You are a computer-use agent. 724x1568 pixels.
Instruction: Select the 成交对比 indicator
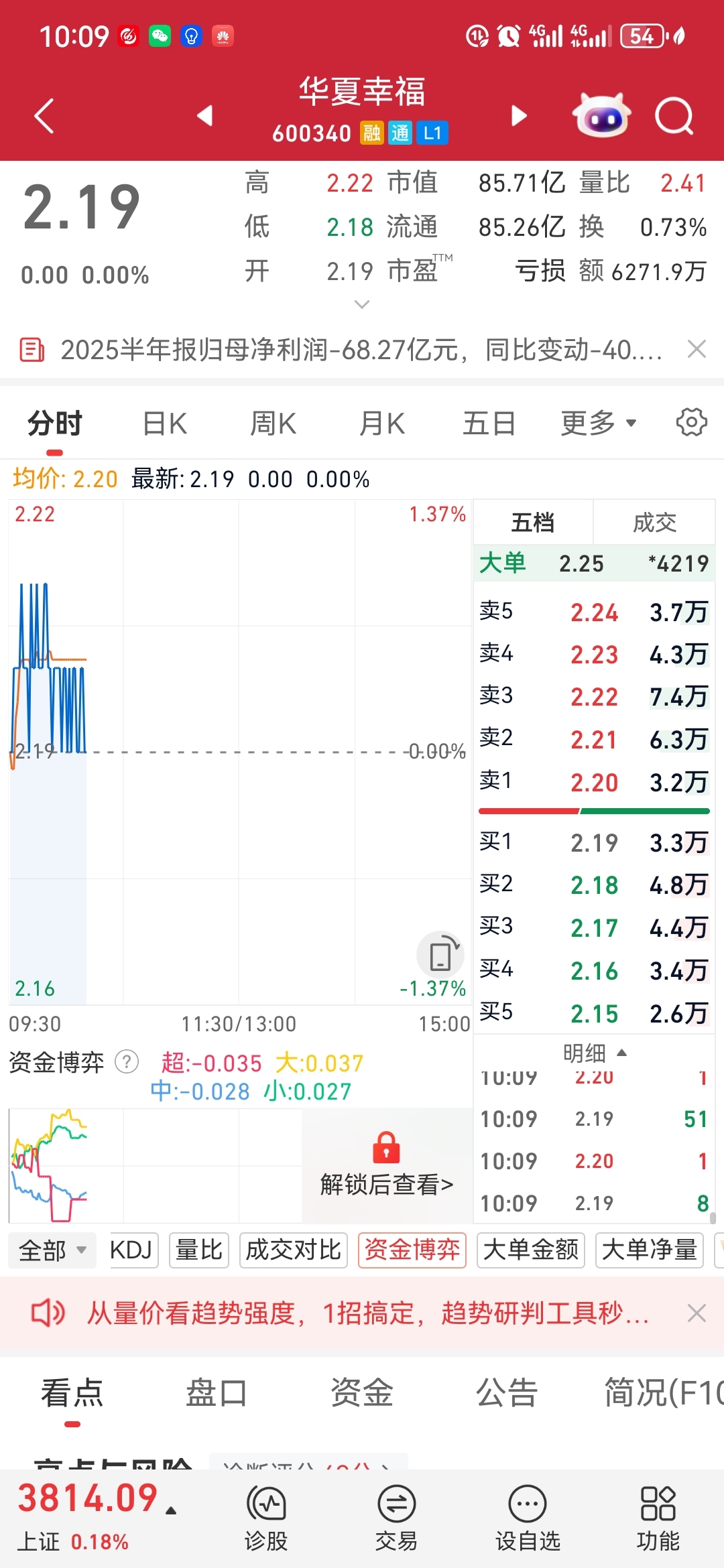click(x=294, y=1250)
